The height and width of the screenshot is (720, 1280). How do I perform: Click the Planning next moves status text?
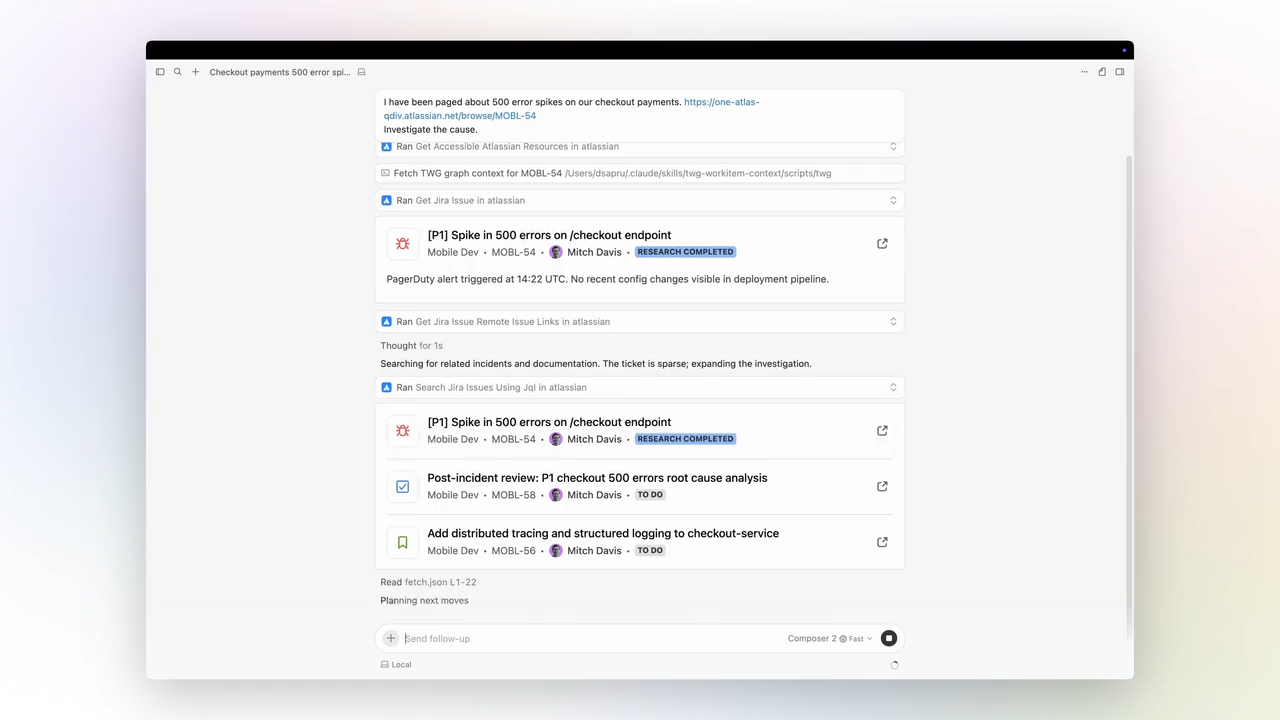pyautogui.click(x=424, y=601)
